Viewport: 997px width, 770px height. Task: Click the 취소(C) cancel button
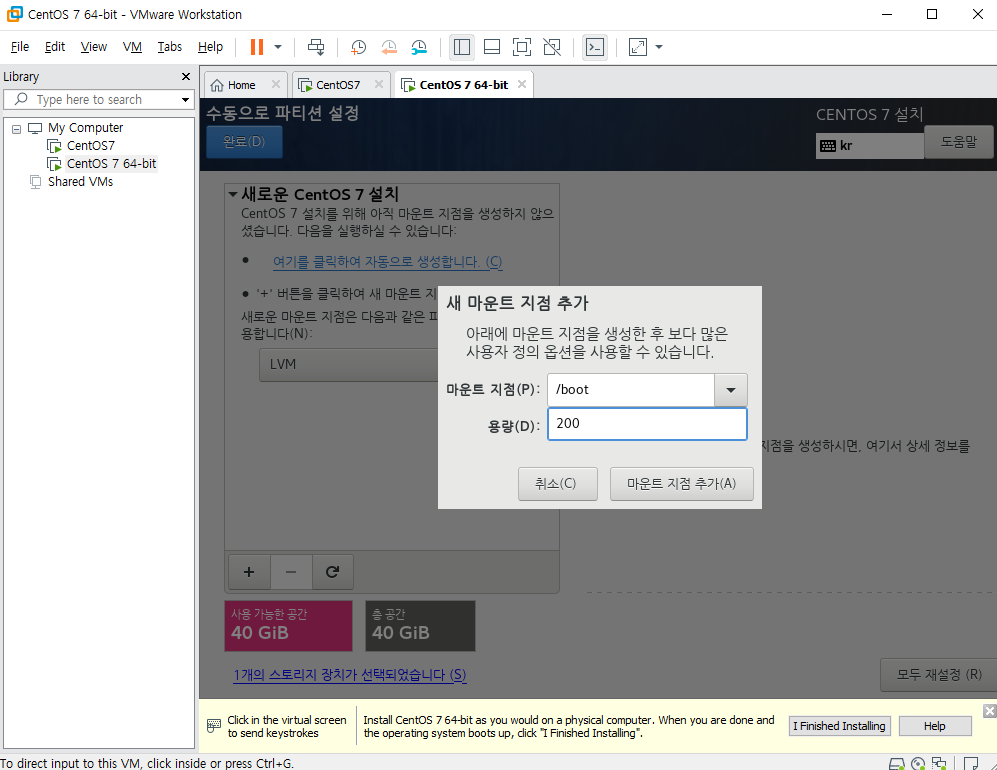(557, 484)
